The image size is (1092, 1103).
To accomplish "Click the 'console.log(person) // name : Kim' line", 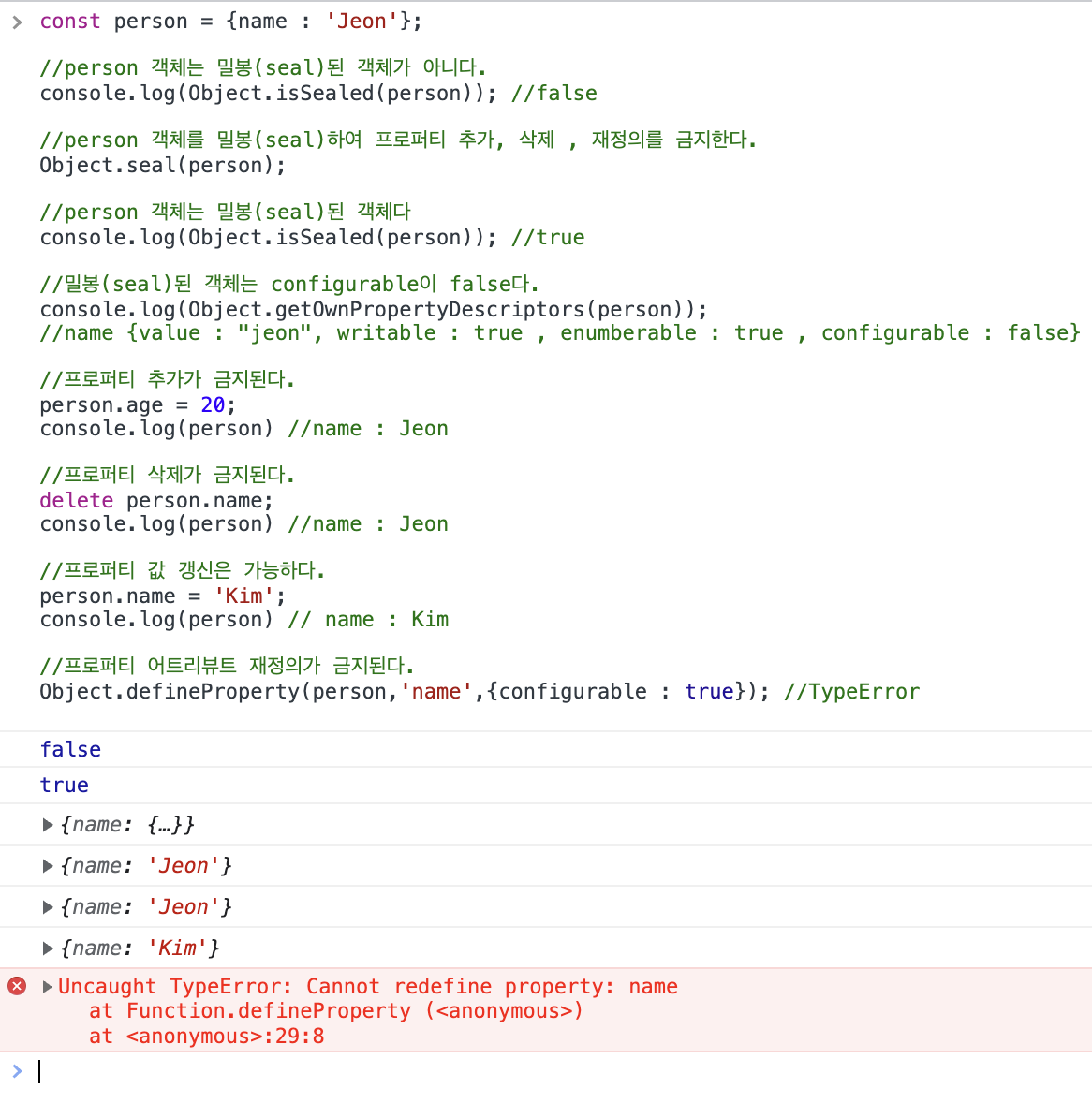I will pyautogui.click(x=244, y=620).
